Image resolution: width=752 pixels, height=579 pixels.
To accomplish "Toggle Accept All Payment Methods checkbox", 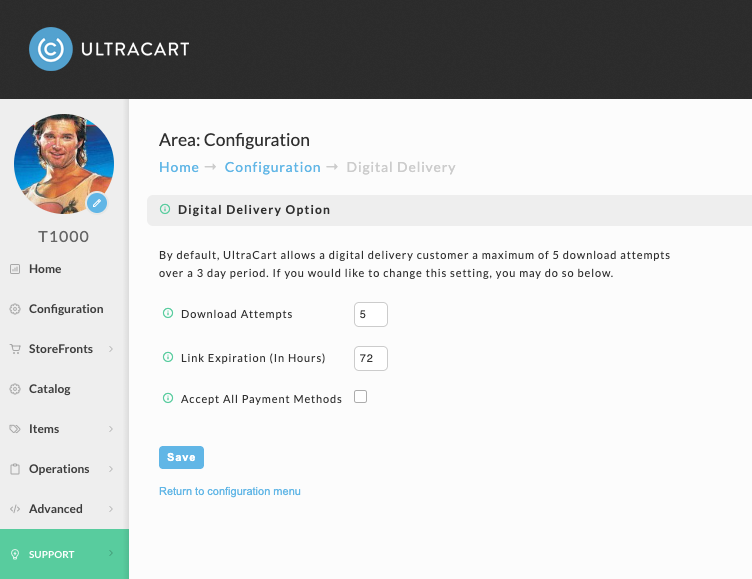I will pyautogui.click(x=361, y=397).
